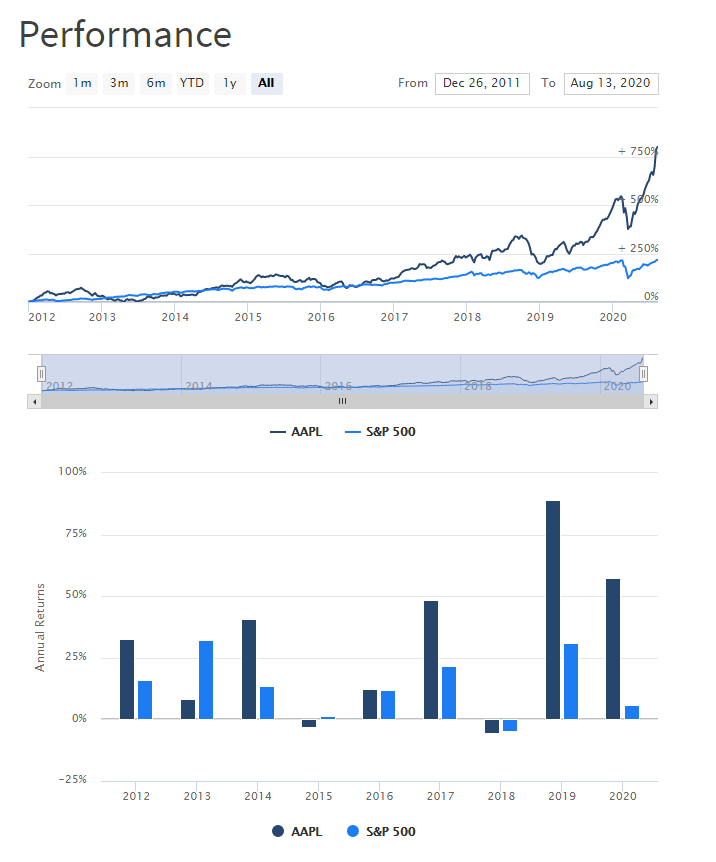This screenshot has width=716, height=862.
Task: Click the 2013 AAPL annual return bar
Action: coord(188,709)
